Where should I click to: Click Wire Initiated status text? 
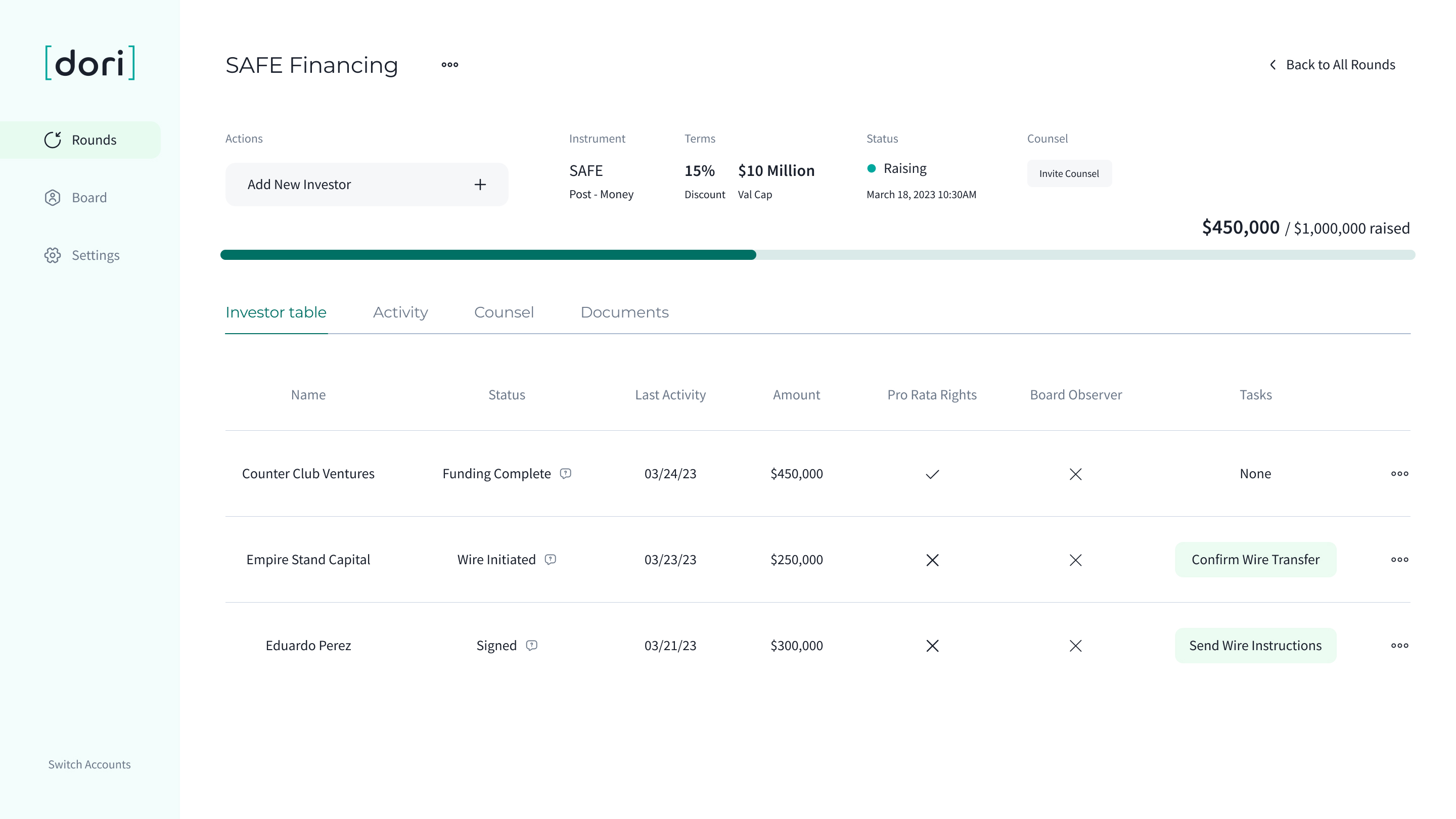(496, 560)
